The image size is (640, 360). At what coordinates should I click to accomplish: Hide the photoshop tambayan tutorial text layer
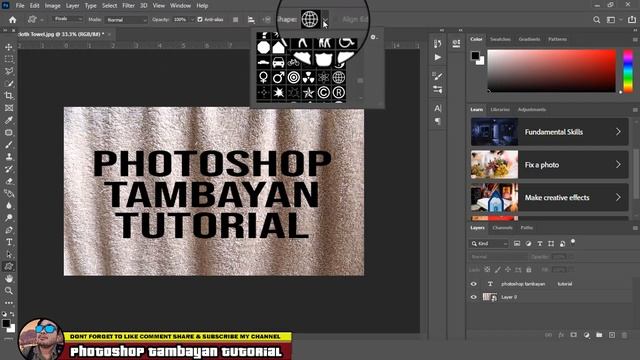click(473, 284)
